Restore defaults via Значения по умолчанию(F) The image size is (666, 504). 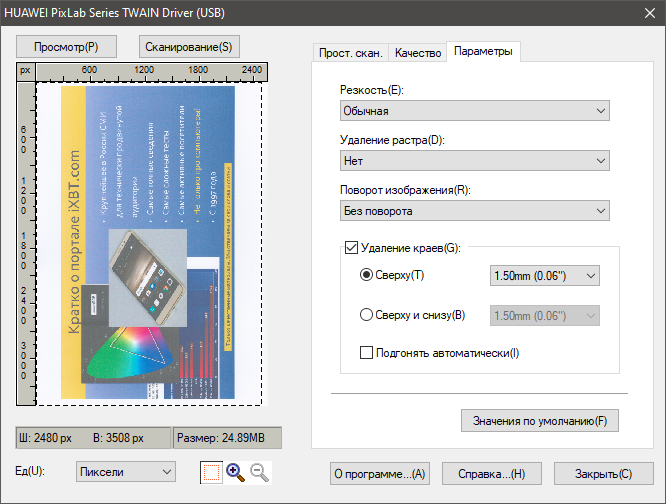(540, 421)
